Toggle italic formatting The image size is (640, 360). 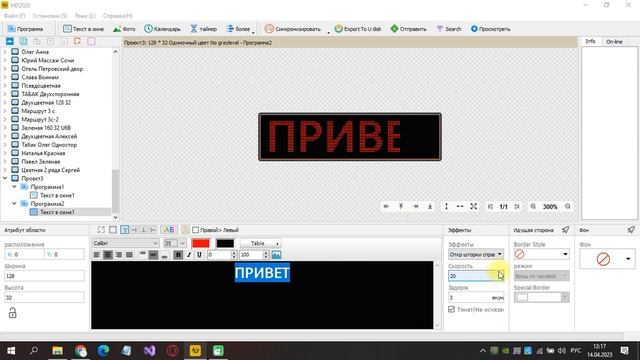click(x=189, y=255)
